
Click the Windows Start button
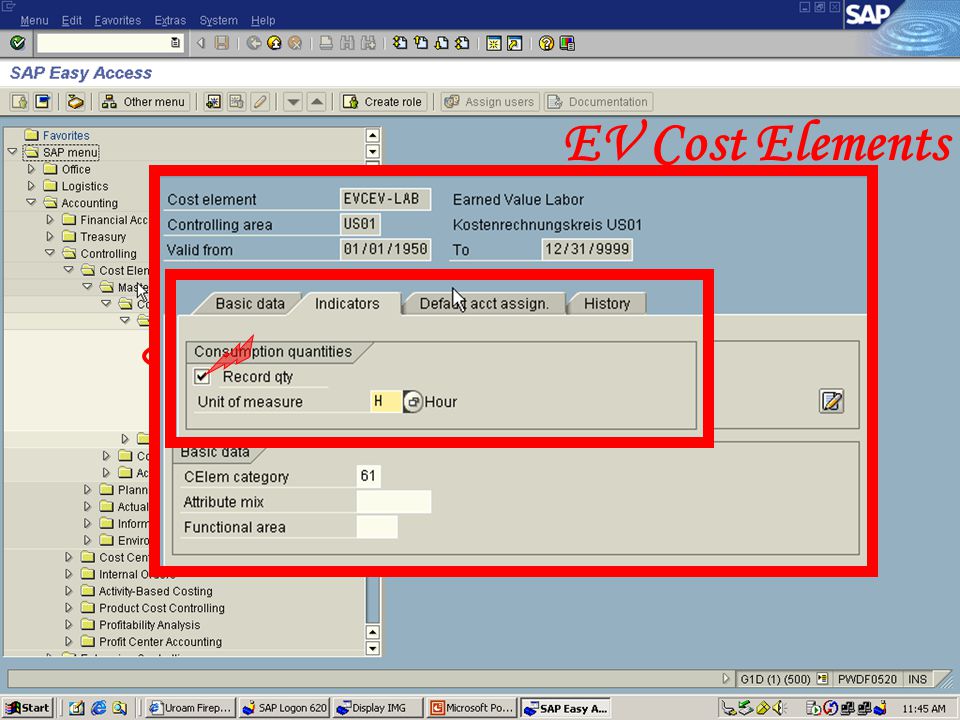tap(28, 708)
